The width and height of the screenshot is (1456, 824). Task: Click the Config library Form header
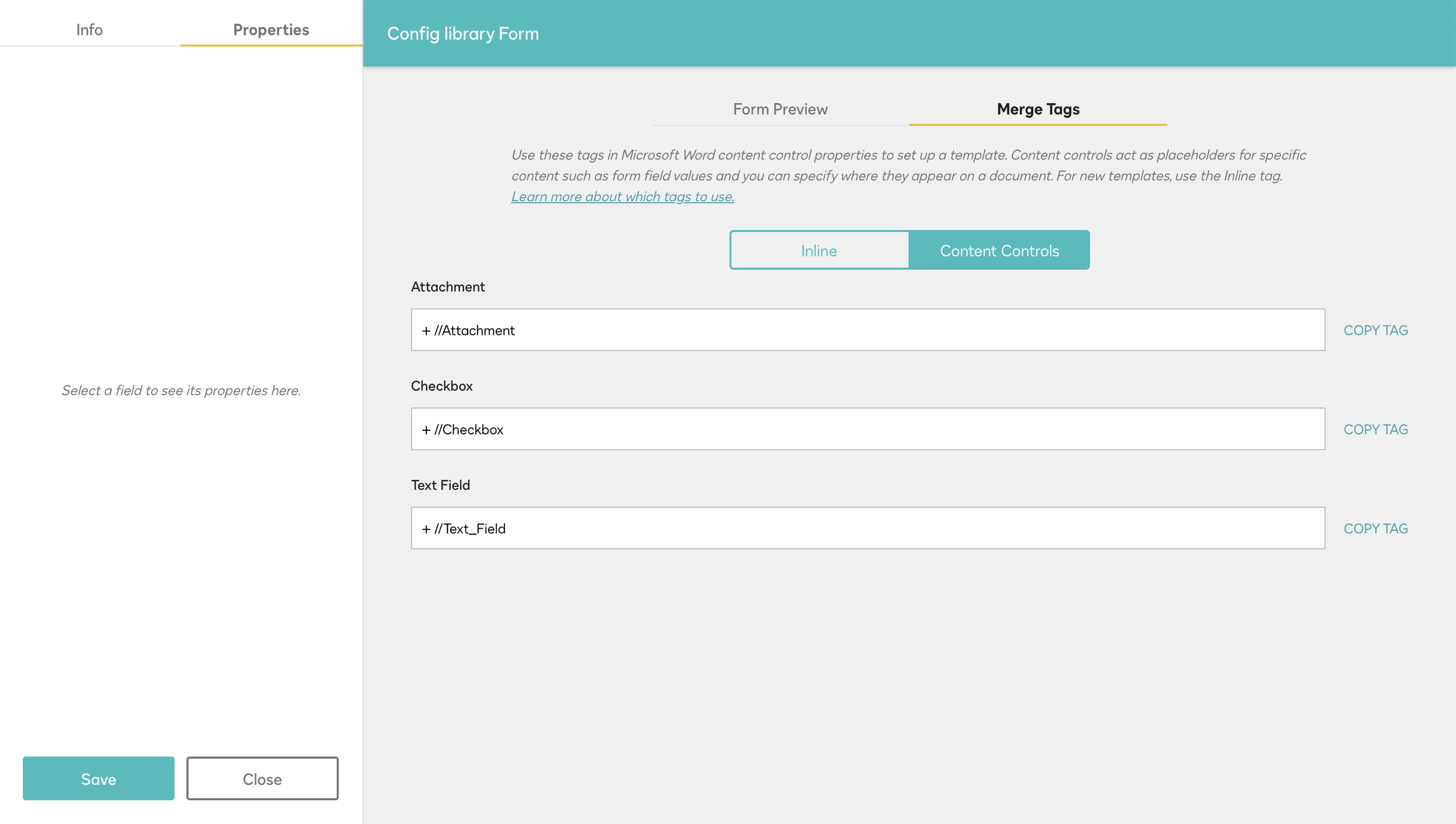pyautogui.click(x=463, y=33)
